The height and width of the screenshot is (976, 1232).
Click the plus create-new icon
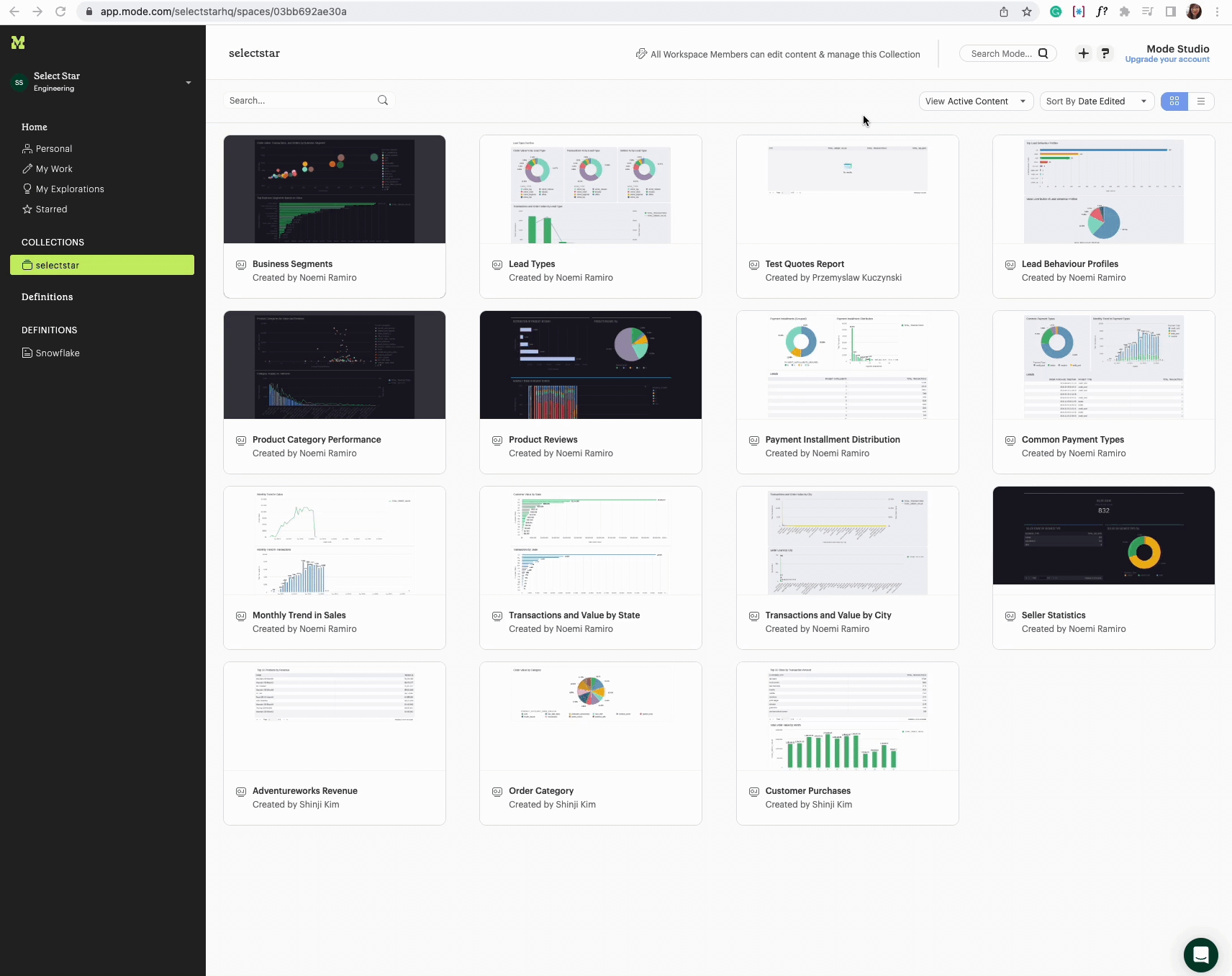[x=1083, y=53]
